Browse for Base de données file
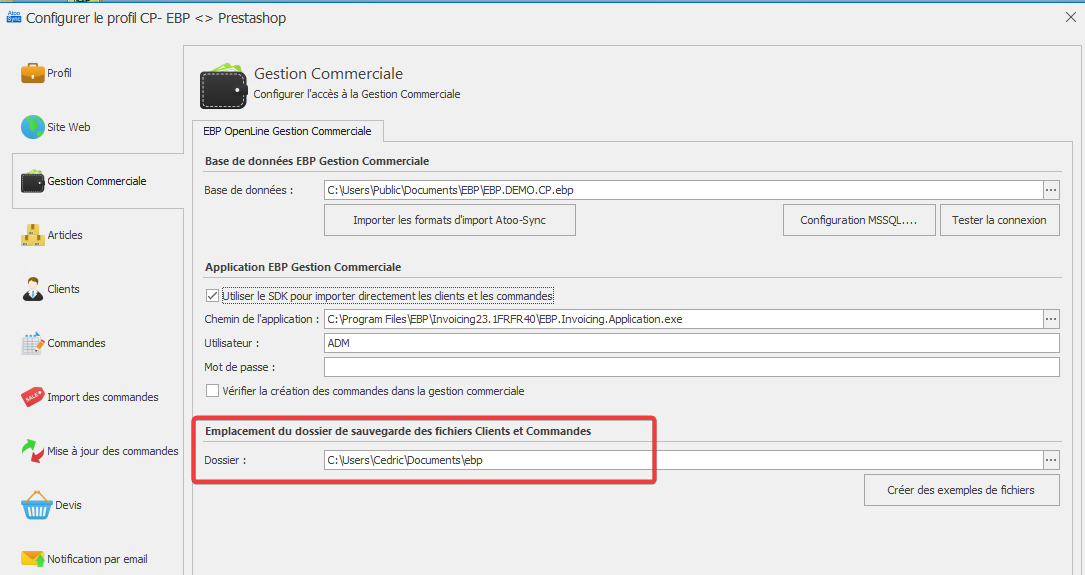The height and width of the screenshot is (575, 1085). [x=1051, y=190]
